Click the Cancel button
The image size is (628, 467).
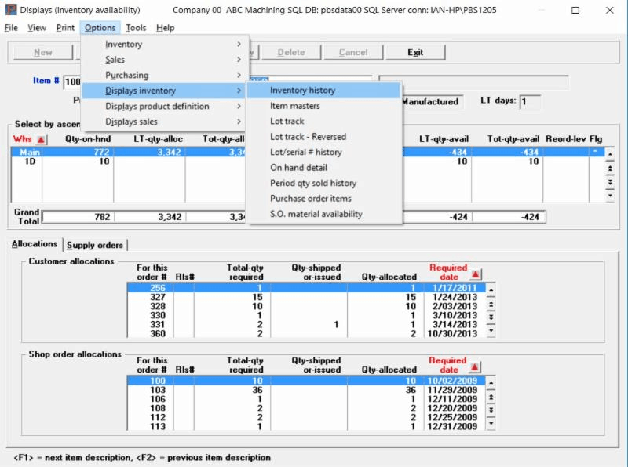(x=353, y=52)
